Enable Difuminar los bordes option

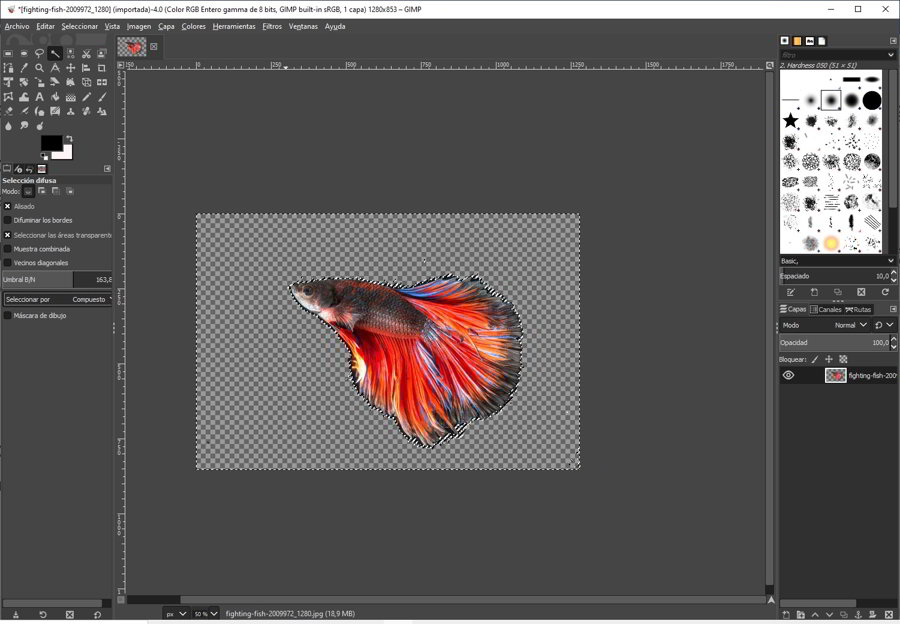pyautogui.click(x=8, y=220)
